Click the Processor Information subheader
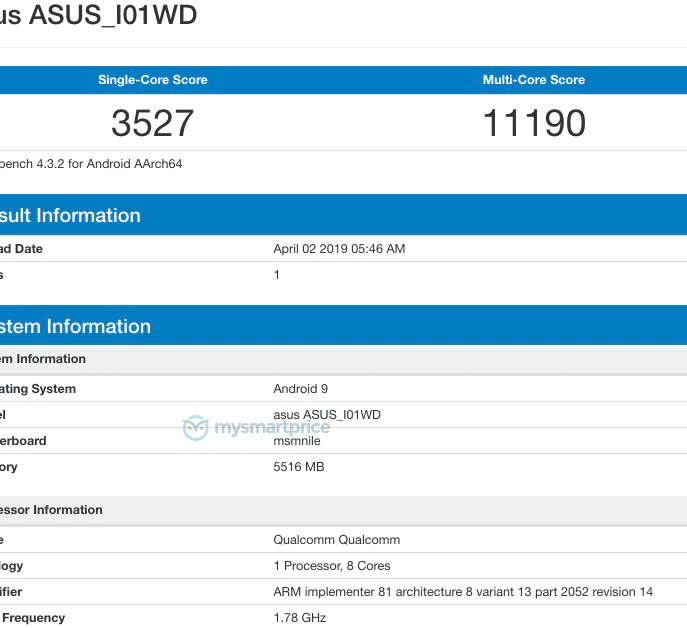 pos(52,510)
